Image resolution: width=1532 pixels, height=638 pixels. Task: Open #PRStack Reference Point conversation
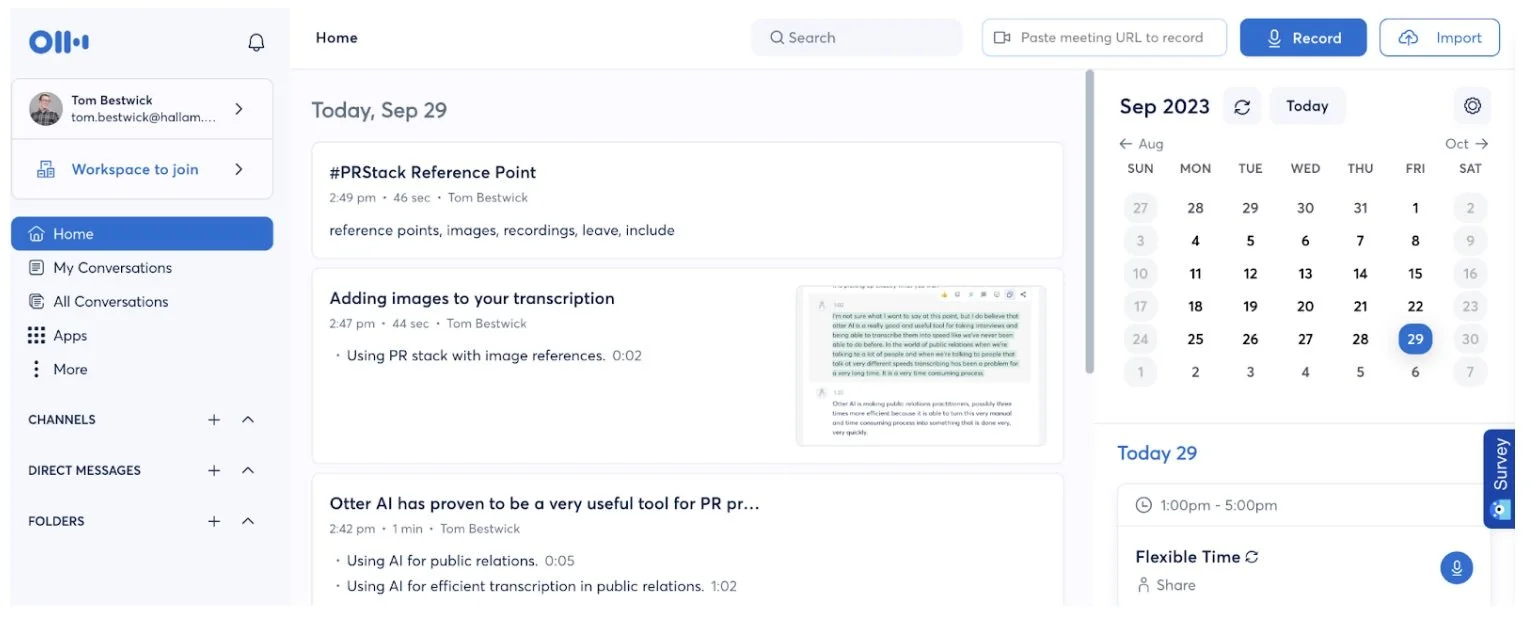[x=433, y=172]
